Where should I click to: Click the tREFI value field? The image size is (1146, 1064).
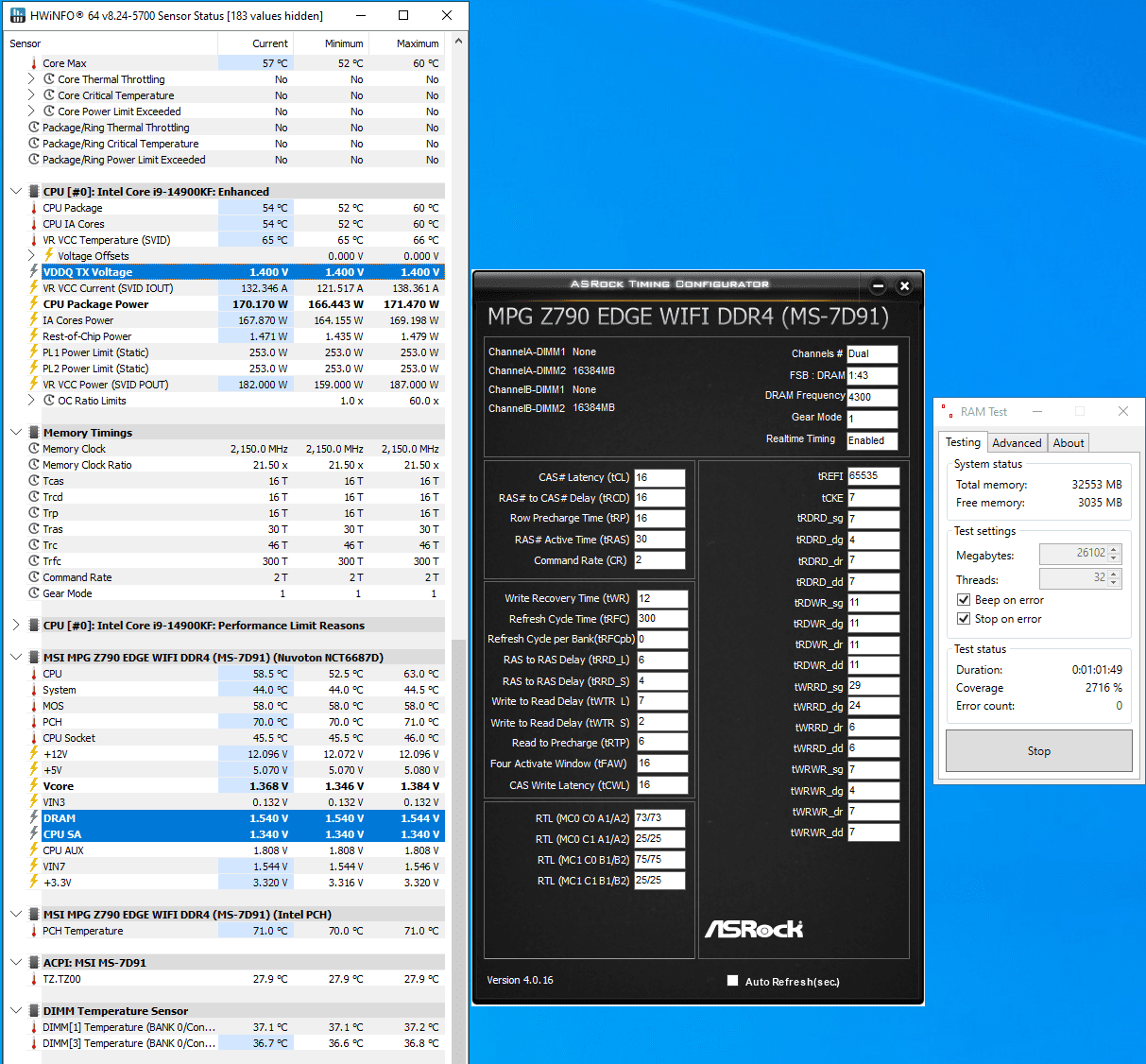[x=873, y=475]
